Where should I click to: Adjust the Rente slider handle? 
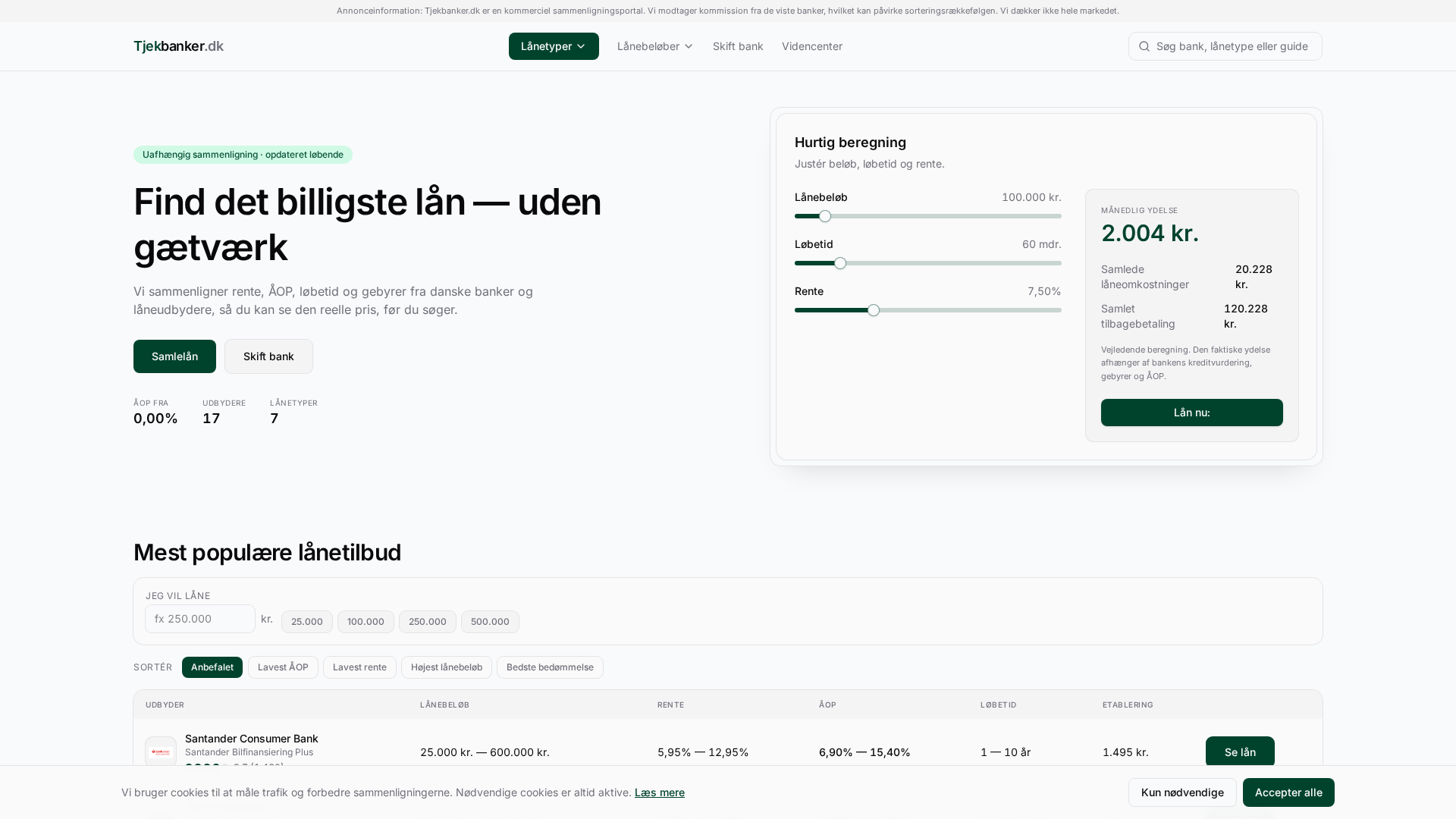(874, 310)
